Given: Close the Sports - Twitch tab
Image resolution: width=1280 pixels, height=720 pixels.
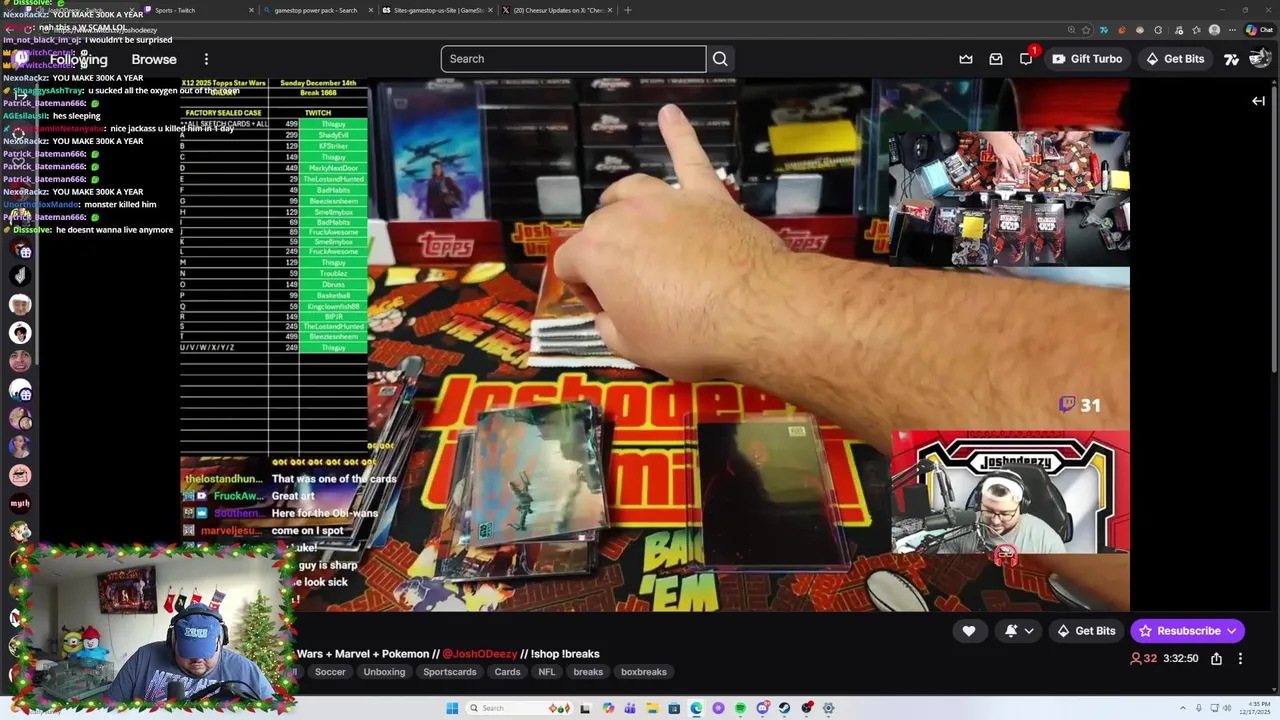Looking at the screenshot, I should [x=251, y=10].
